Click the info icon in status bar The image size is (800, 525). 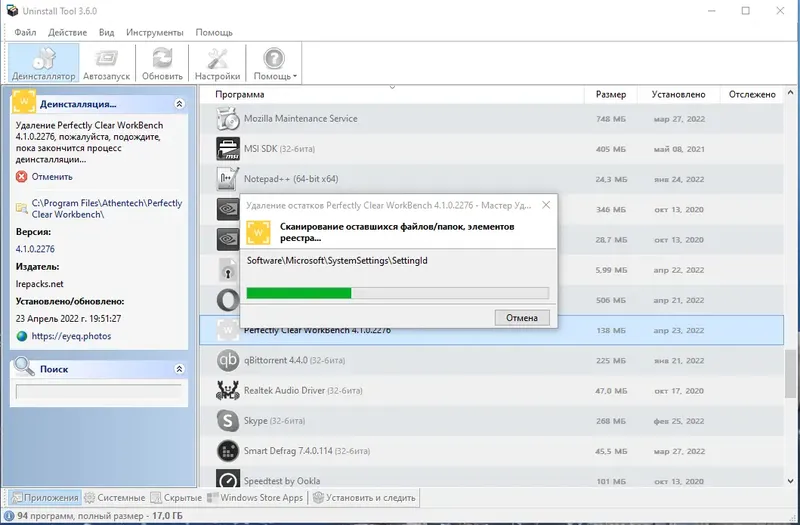click(x=9, y=516)
